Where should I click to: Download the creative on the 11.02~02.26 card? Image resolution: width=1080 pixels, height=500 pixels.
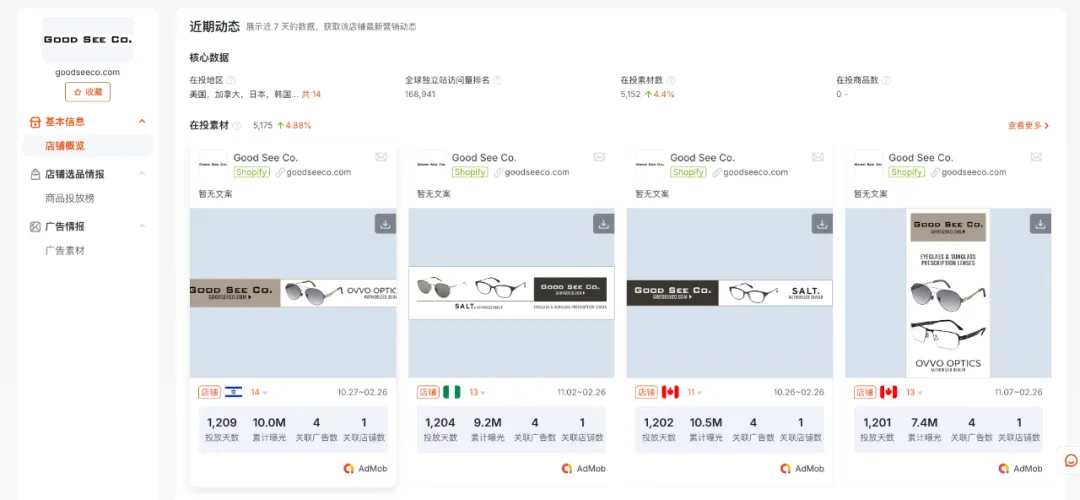click(x=603, y=224)
